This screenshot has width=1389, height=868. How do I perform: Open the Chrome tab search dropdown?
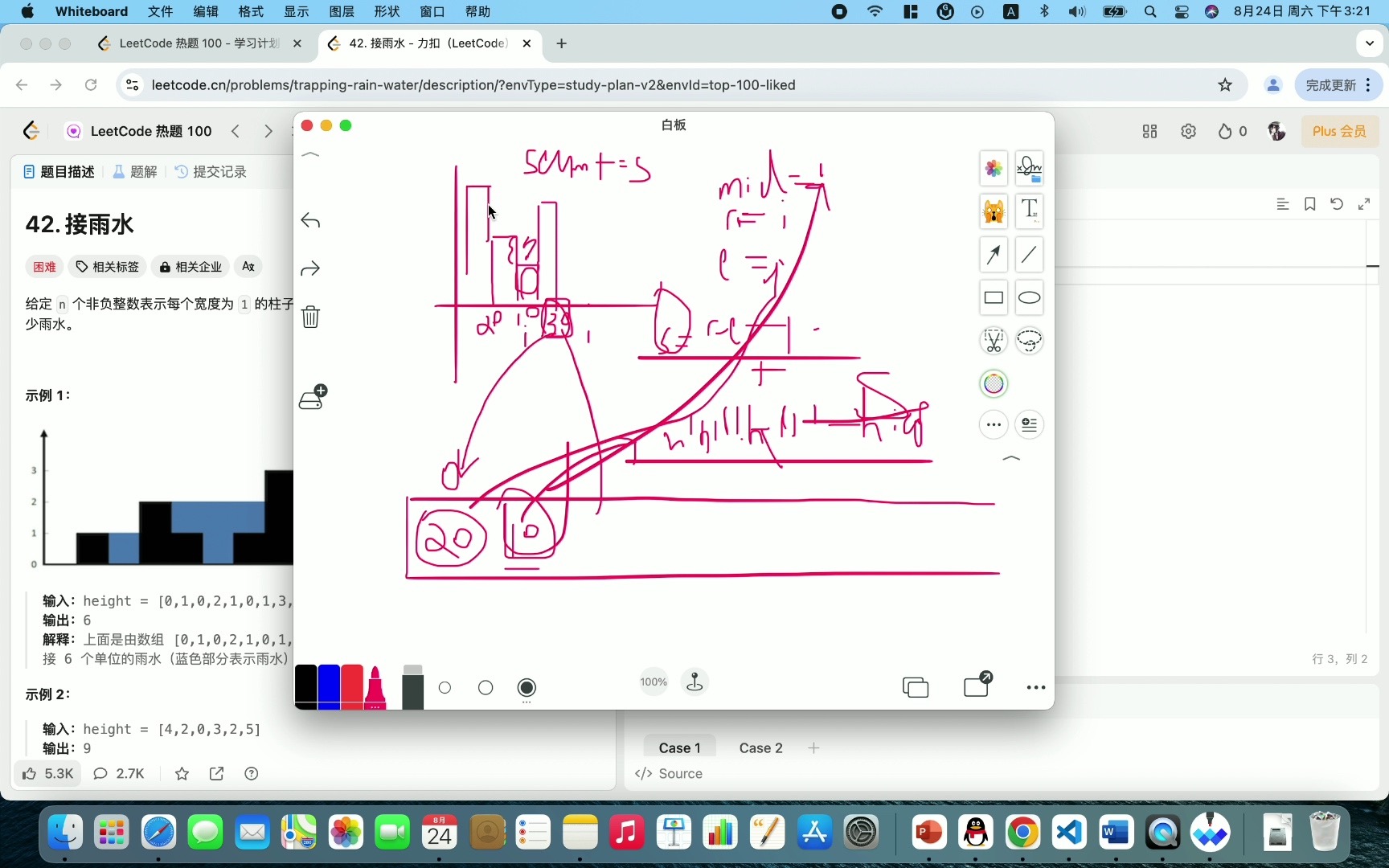1369,43
